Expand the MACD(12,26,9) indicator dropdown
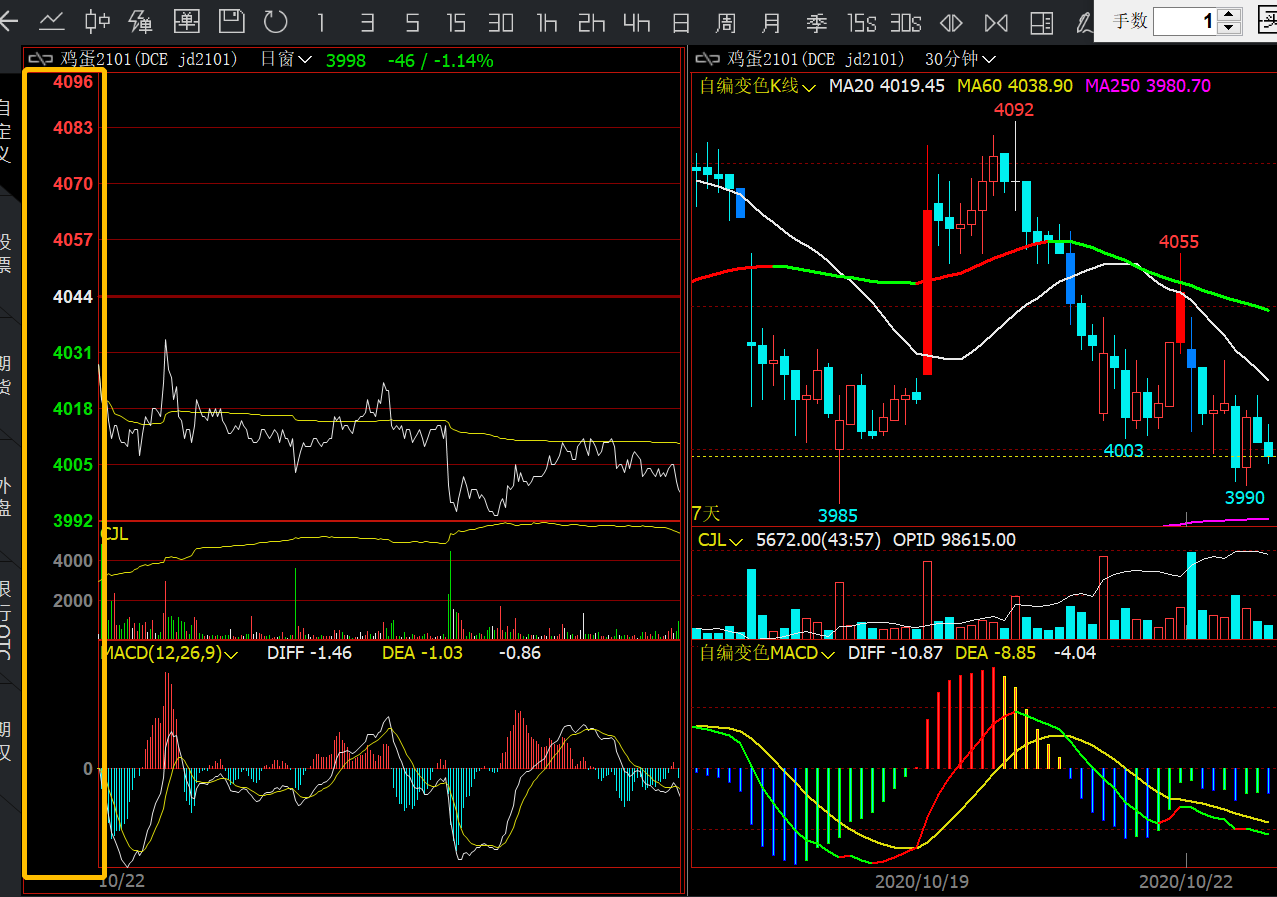Viewport: 1277px width, 897px height. click(169, 653)
